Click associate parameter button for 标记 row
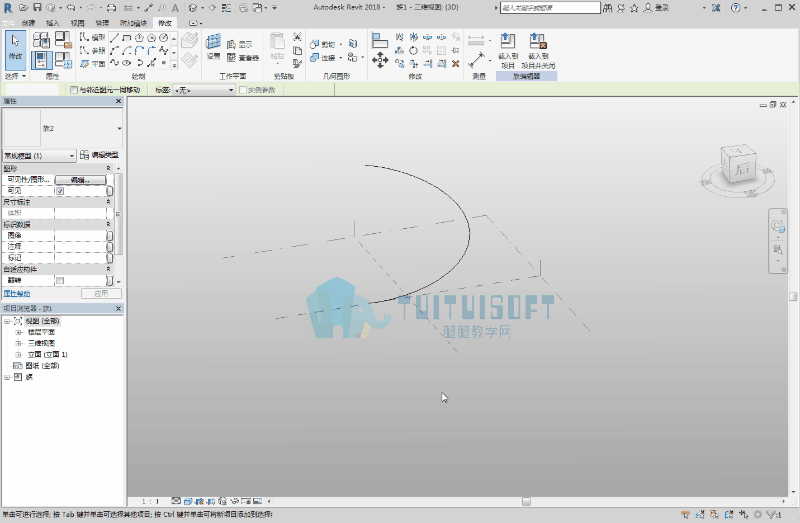The width and height of the screenshot is (800, 523). [x=109, y=258]
